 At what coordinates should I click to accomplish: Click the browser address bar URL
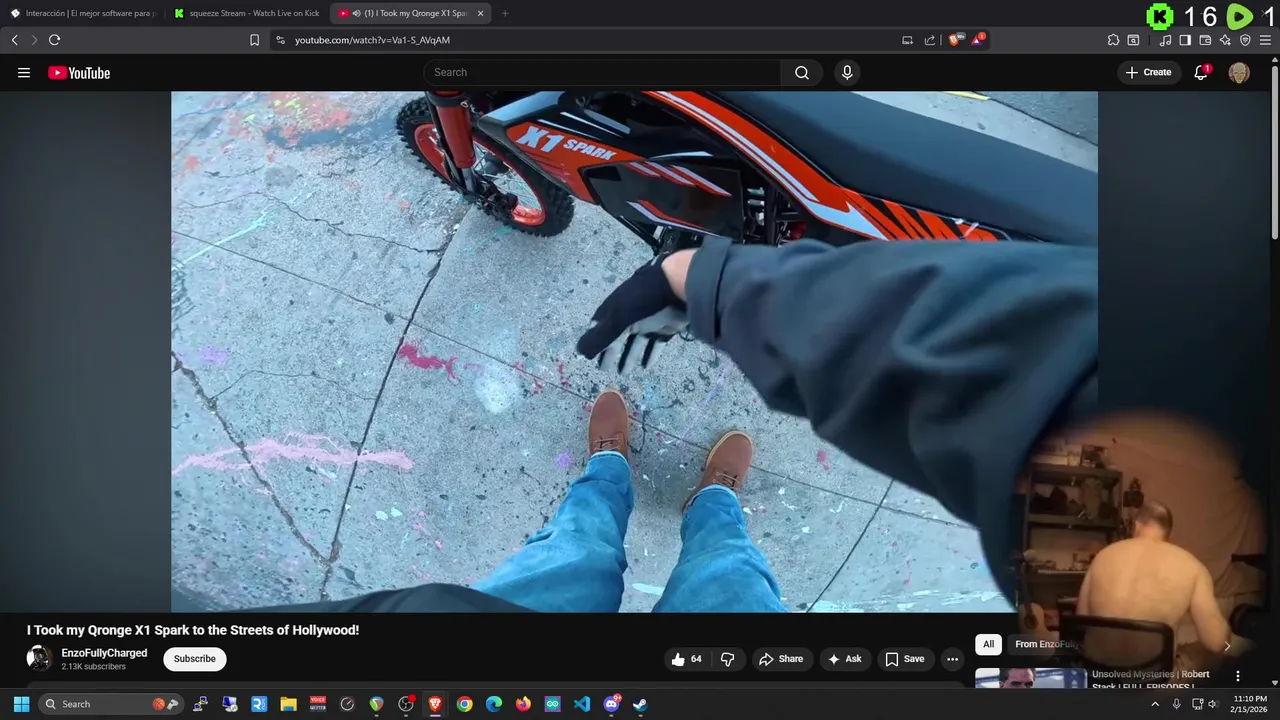[372, 40]
